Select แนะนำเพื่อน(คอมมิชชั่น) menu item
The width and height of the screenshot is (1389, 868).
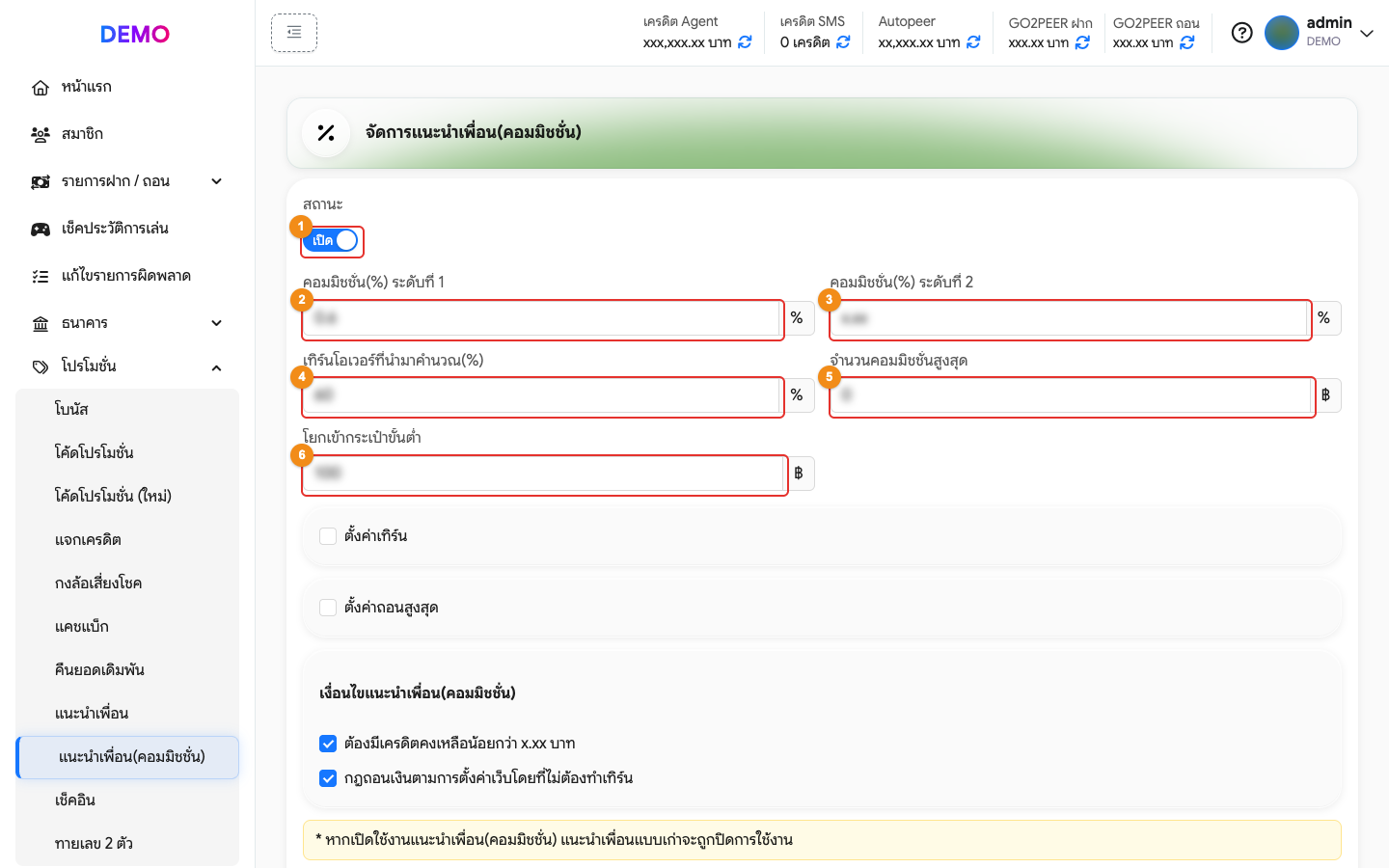click(127, 757)
